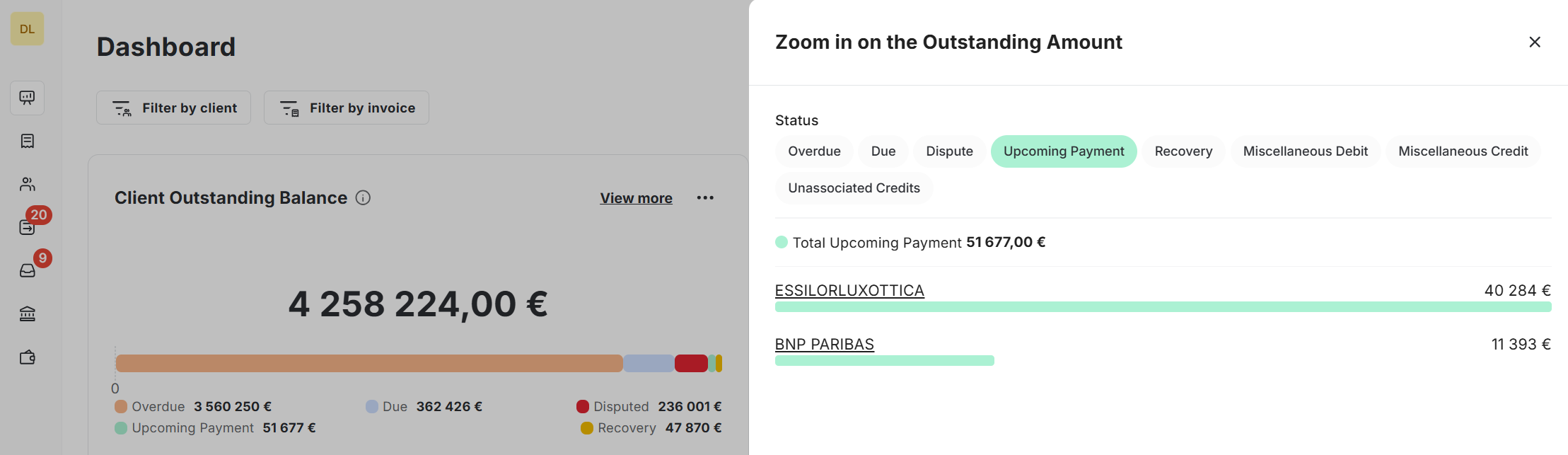Open the outbox icon showing 20 notifications
Screen dimensions: 1568x455
point(27,227)
